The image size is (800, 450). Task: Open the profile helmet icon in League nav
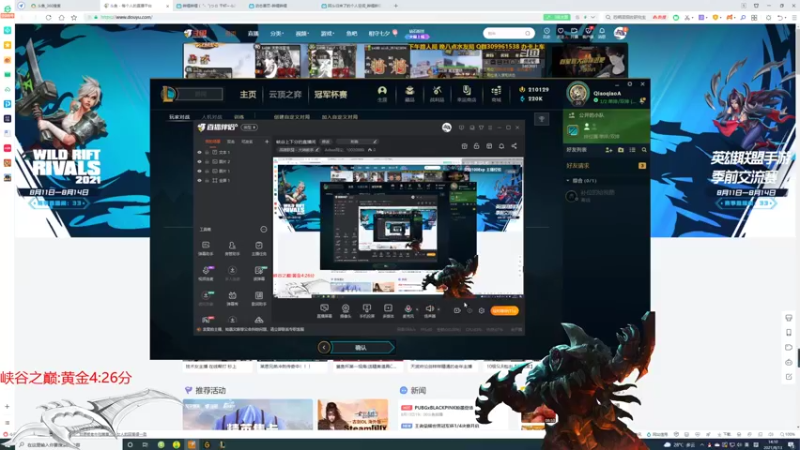[382, 93]
